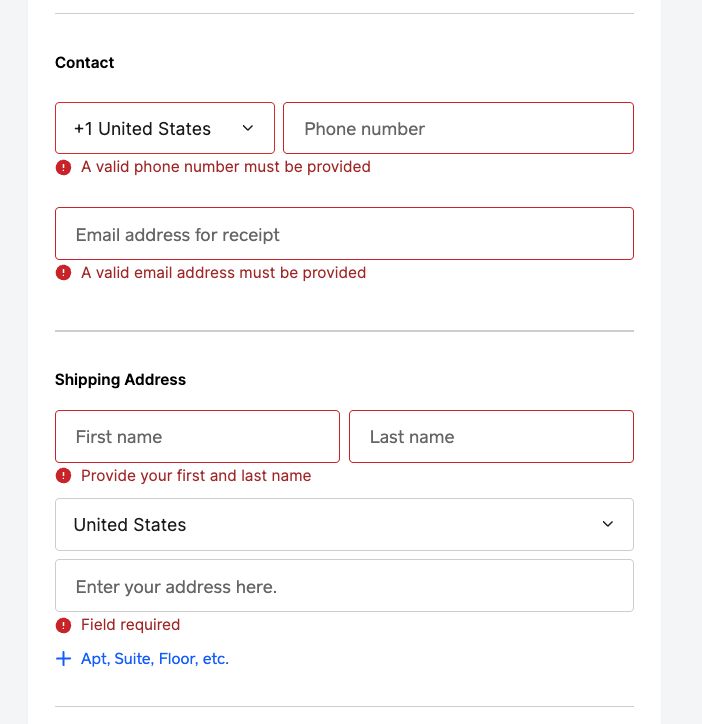The width and height of the screenshot is (702, 724).
Task: Click the chevron in the shipping country selector
Action: tap(608, 524)
